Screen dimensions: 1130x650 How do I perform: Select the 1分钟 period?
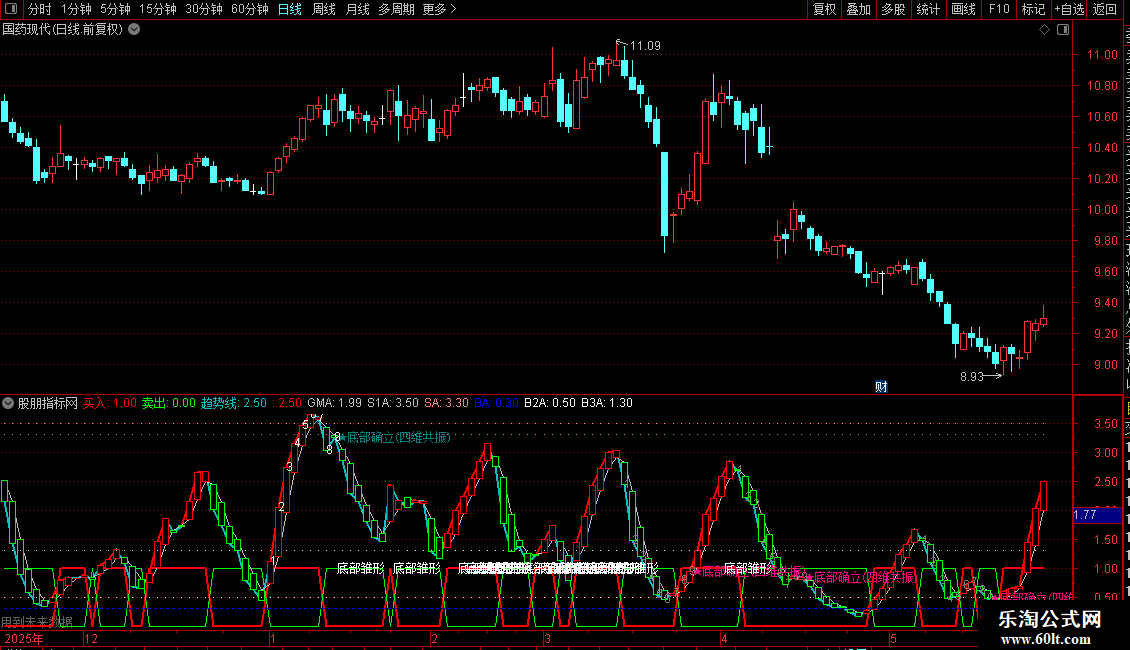pos(76,9)
